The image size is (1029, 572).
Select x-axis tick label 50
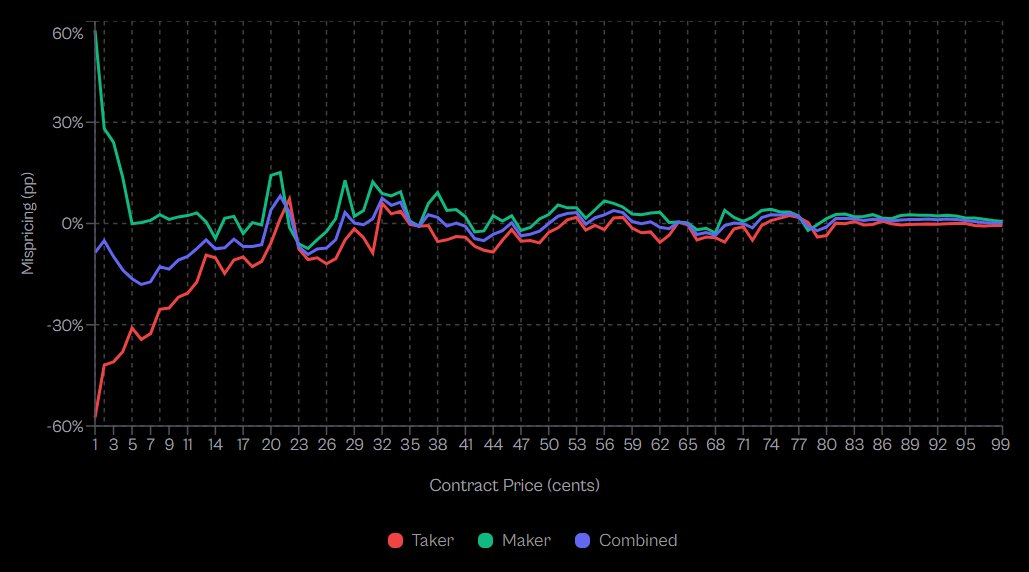(x=549, y=444)
